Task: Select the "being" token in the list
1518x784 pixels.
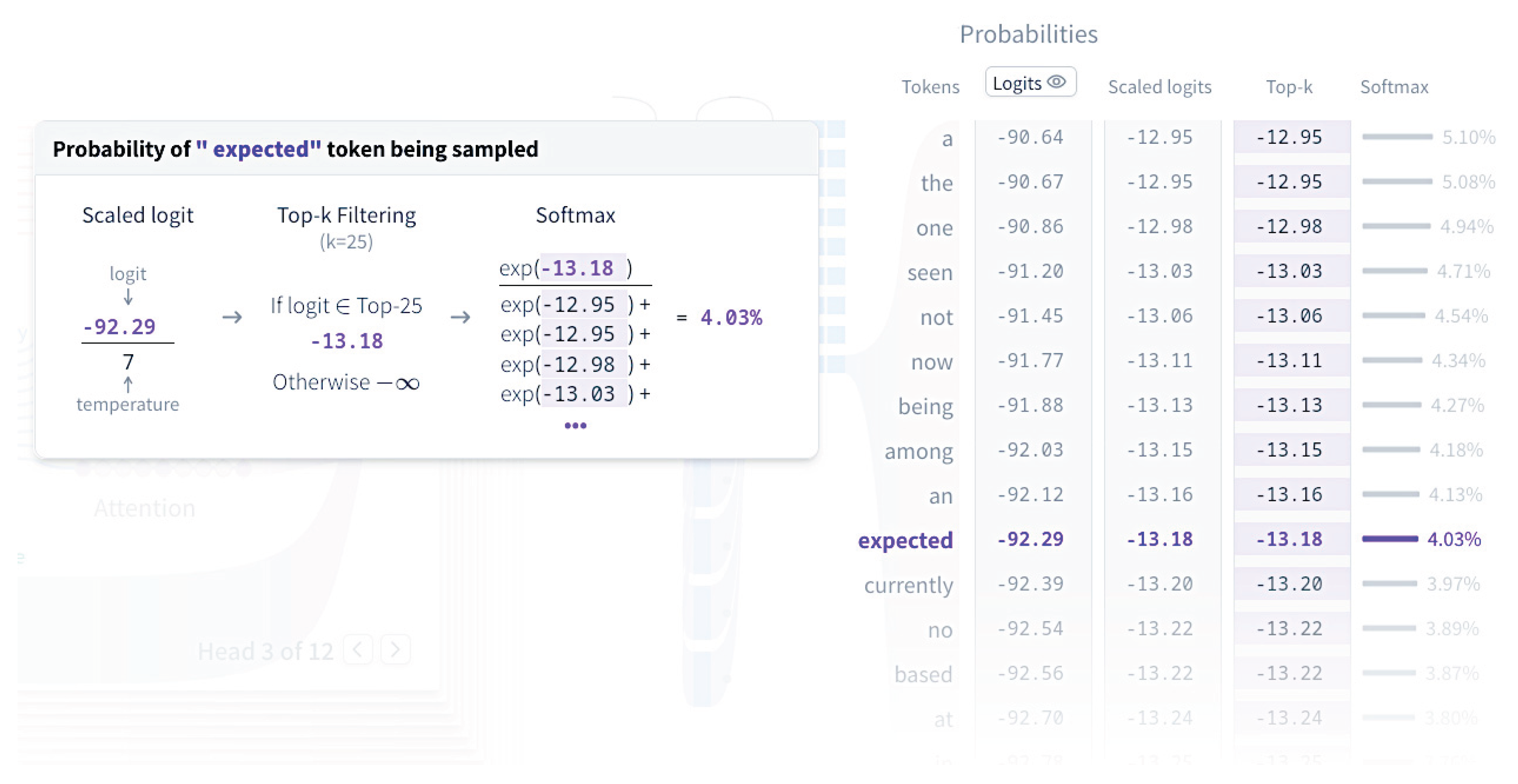Action: pyautogui.click(x=925, y=406)
